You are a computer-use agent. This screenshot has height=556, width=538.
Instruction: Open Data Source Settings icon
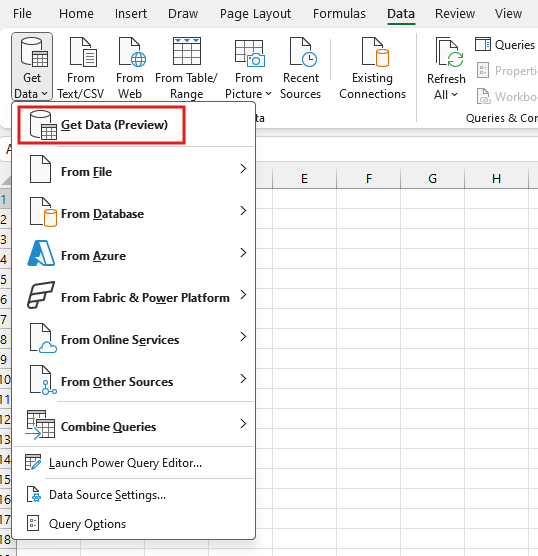click(x=34, y=494)
